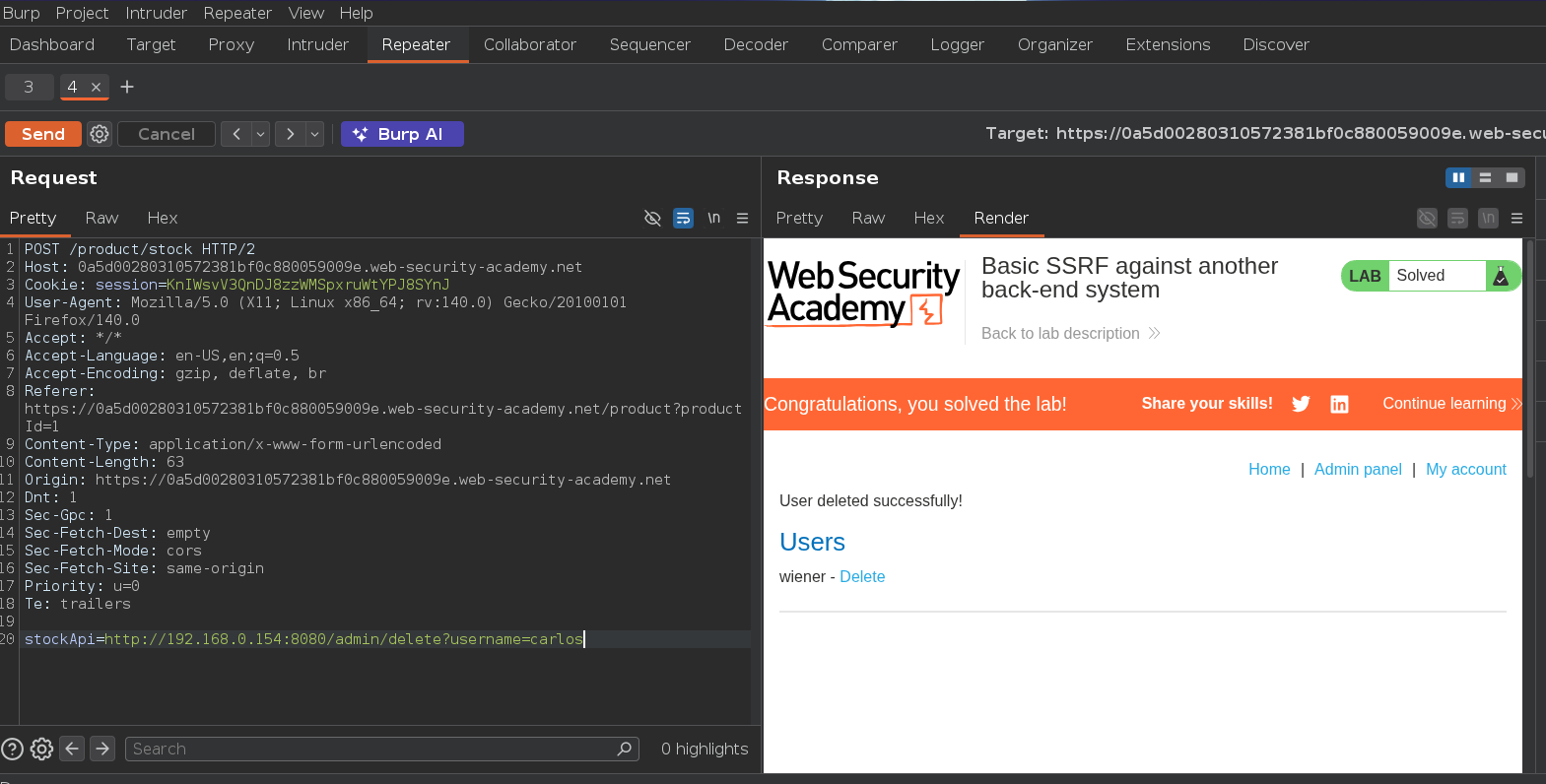This screenshot has height=784, width=1546.
Task: Toggle hide non-printable characters in Response
Action: tap(1427, 218)
